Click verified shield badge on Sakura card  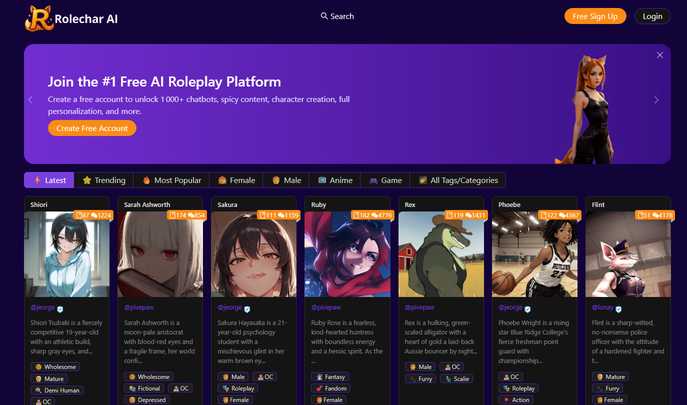pyautogui.click(x=247, y=309)
